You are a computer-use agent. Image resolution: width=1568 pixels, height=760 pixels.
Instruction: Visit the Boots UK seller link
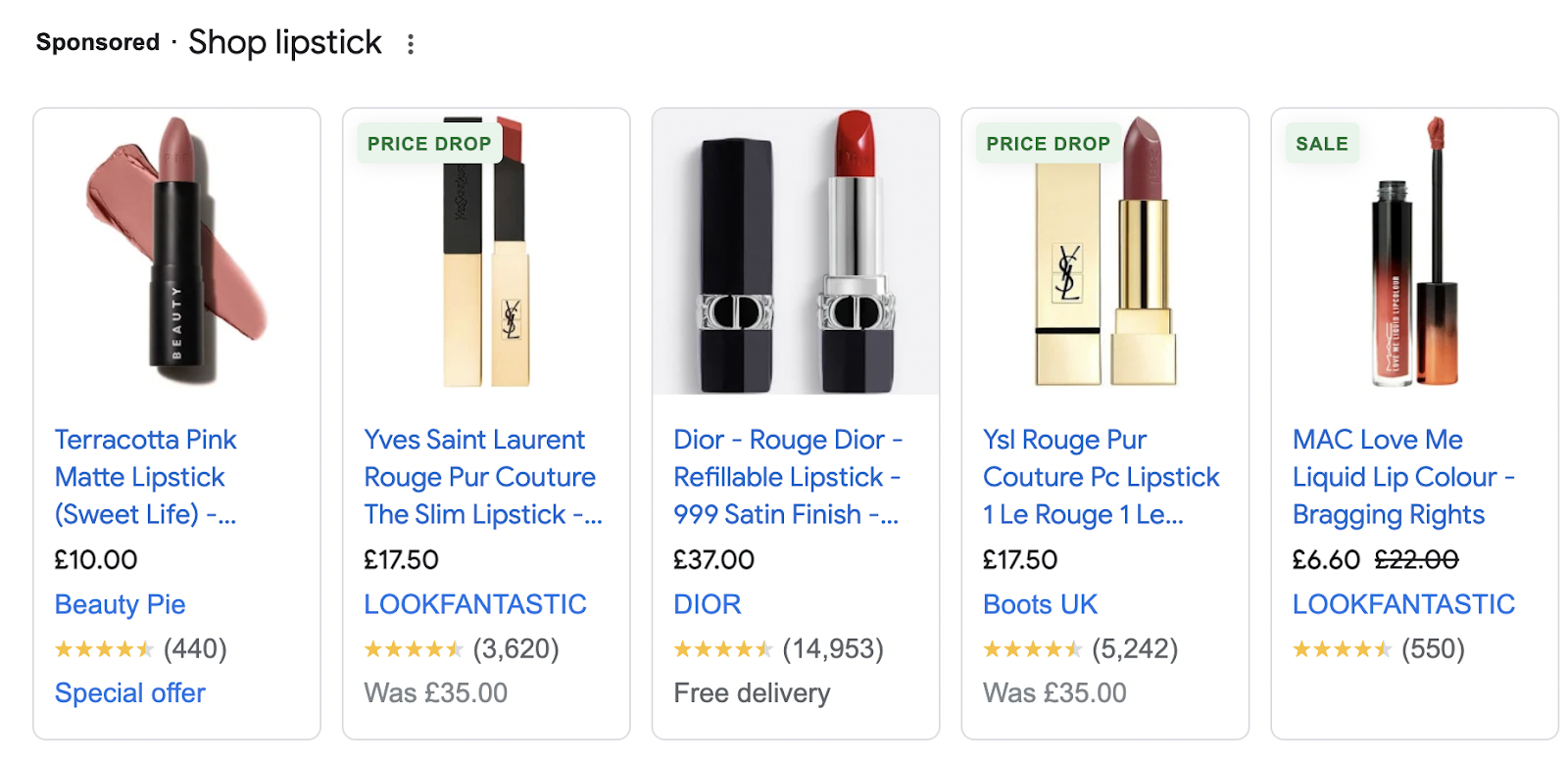pos(1040,604)
